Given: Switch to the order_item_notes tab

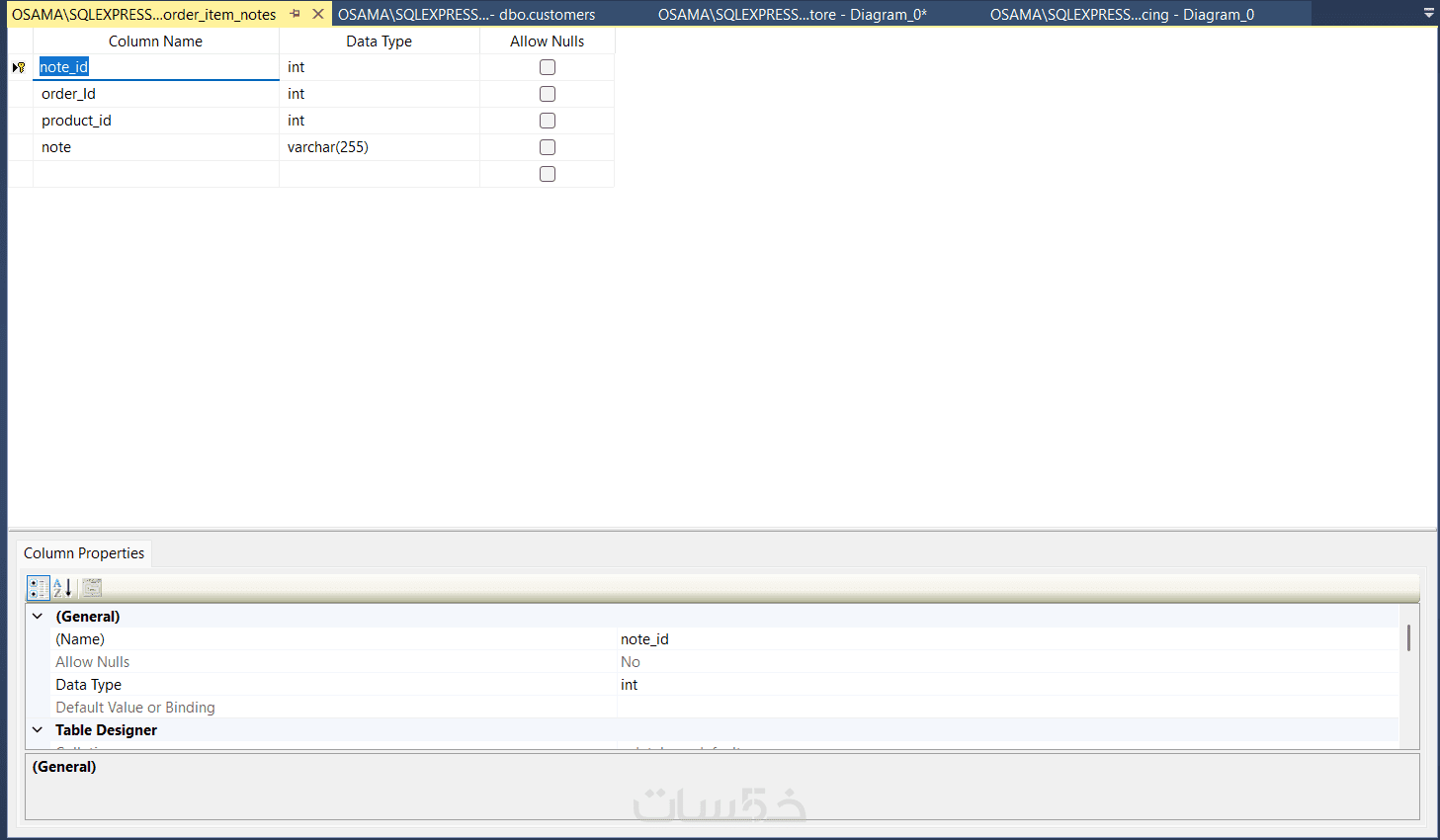Looking at the screenshot, I should pyautogui.click(x=144, y=15).
